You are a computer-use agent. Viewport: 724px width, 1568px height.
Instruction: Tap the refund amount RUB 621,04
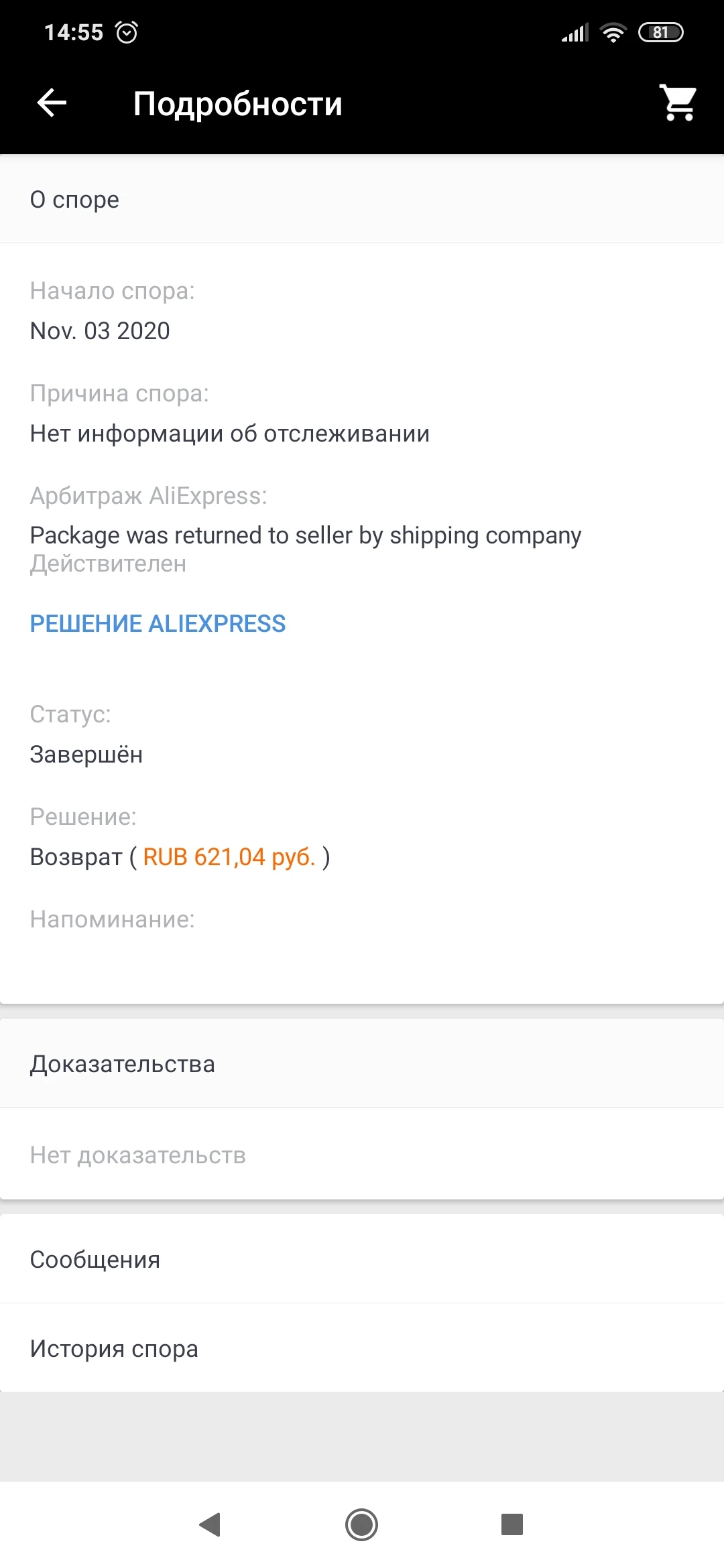pyautogui.click(x=229, y=857)
